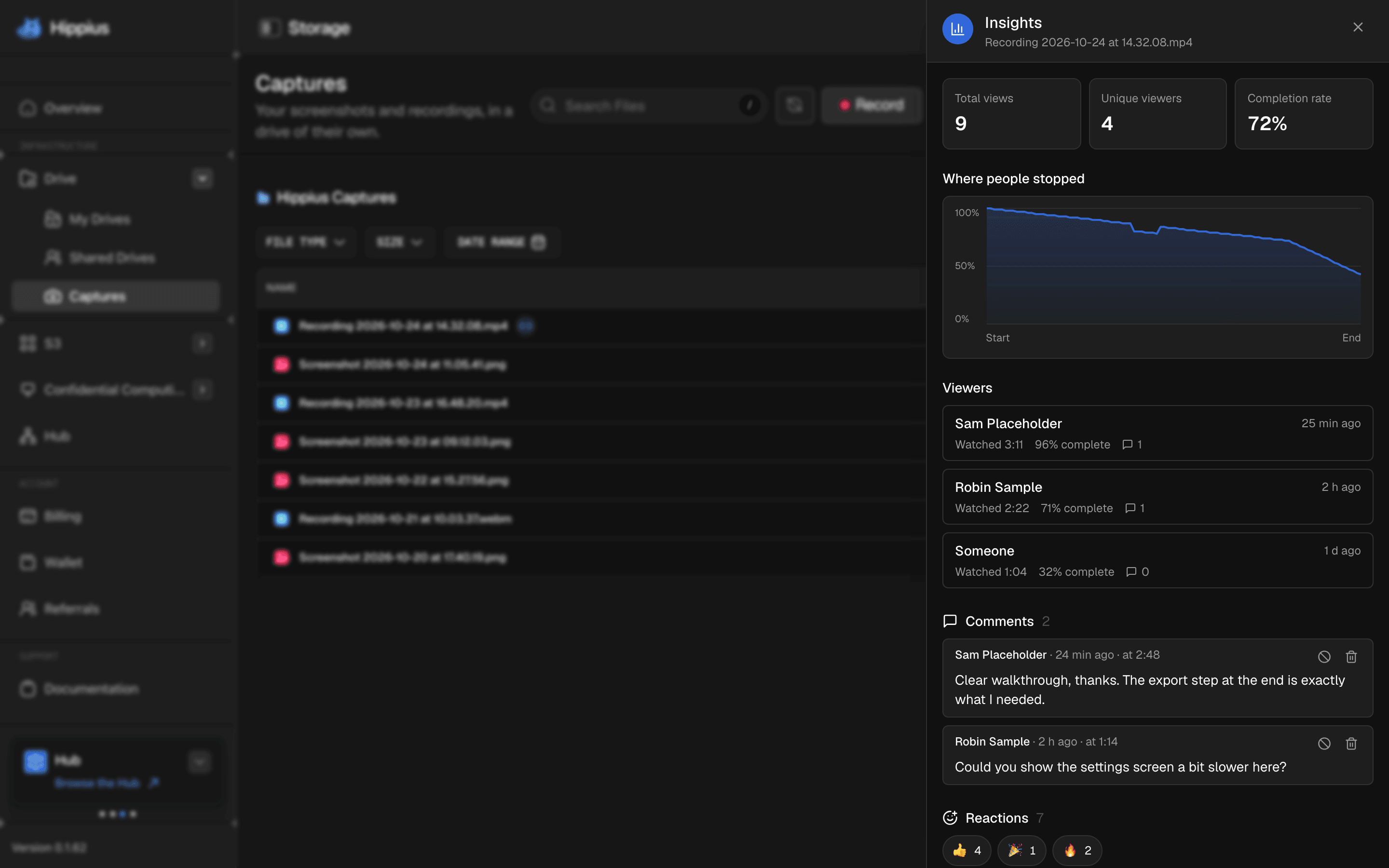Select Captures in the sidebar
The width and height of the screenshot is (1389, 868).
pos(115,296)
